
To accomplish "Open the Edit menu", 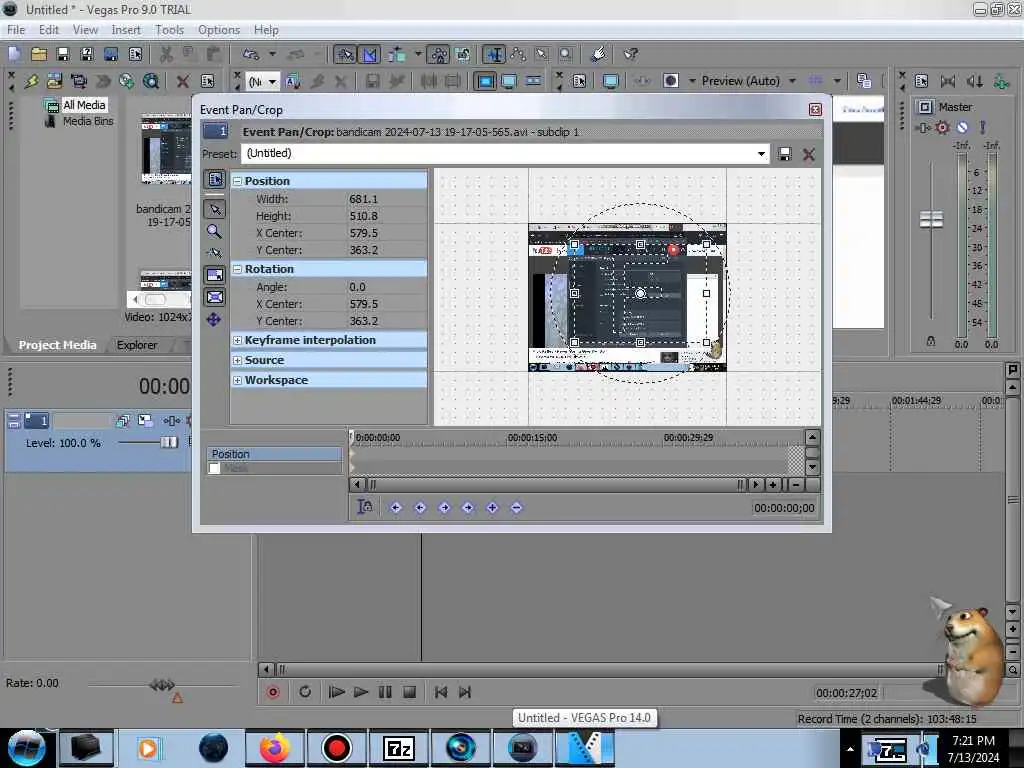I will click(x=48, y=30).
